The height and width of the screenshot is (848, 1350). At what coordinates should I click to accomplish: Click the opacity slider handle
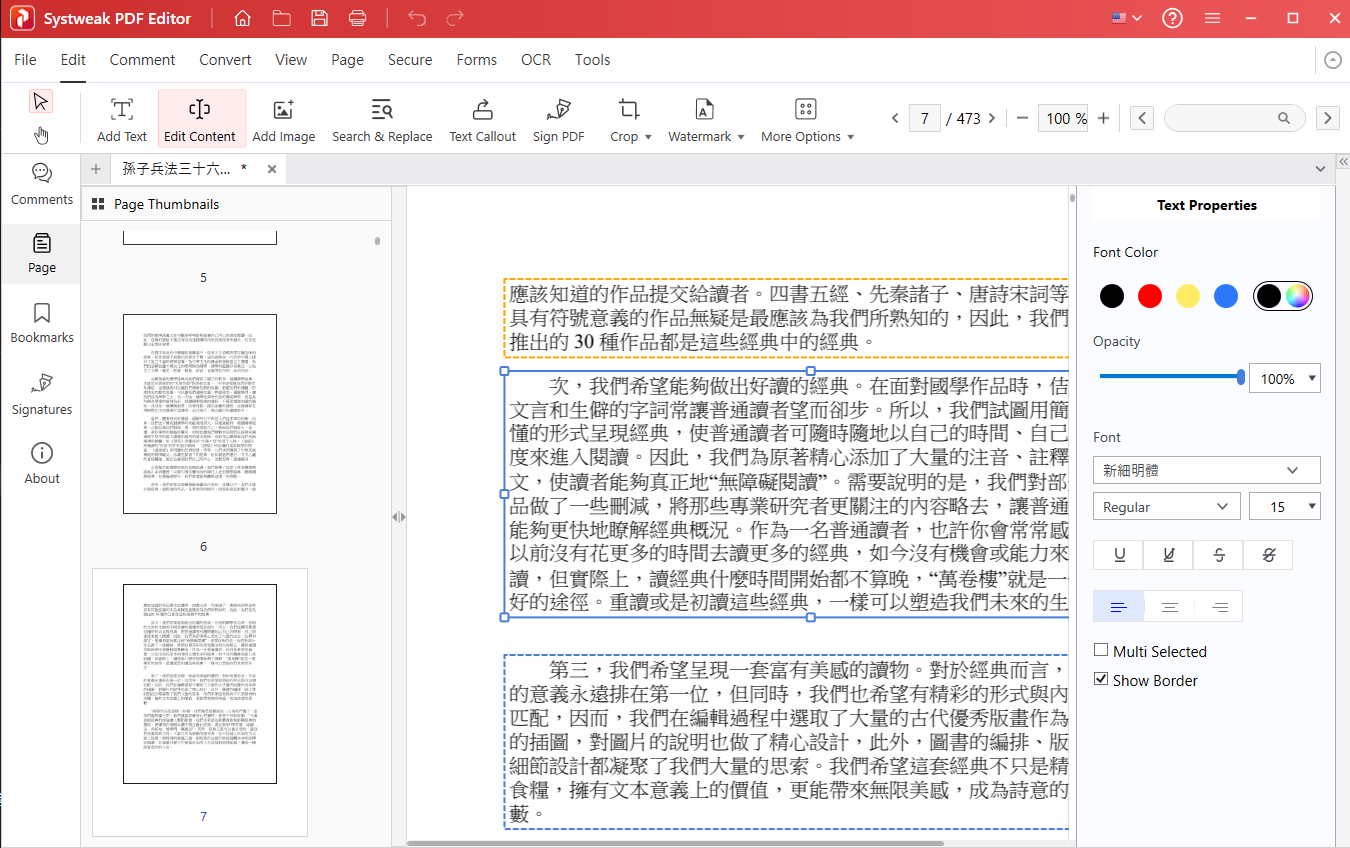(x=1241, y=377)
